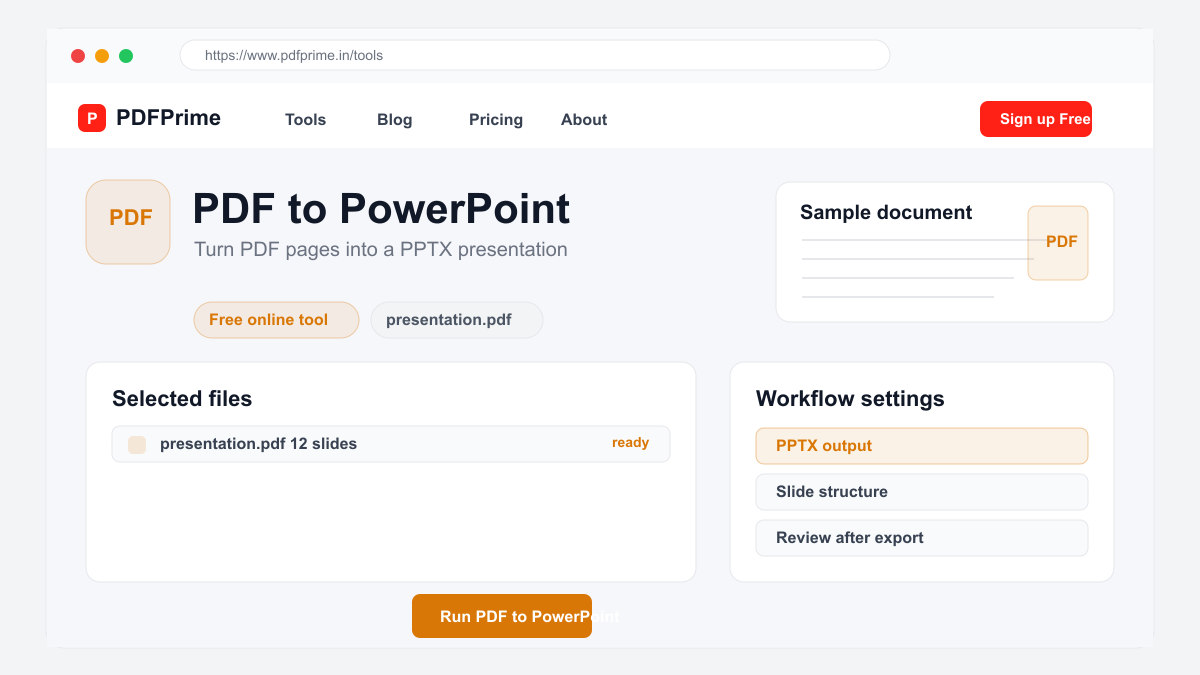The height and width of the screenshot is (675, 1200).
Task: Maximize window using green dot
Action: pos(126,56)
